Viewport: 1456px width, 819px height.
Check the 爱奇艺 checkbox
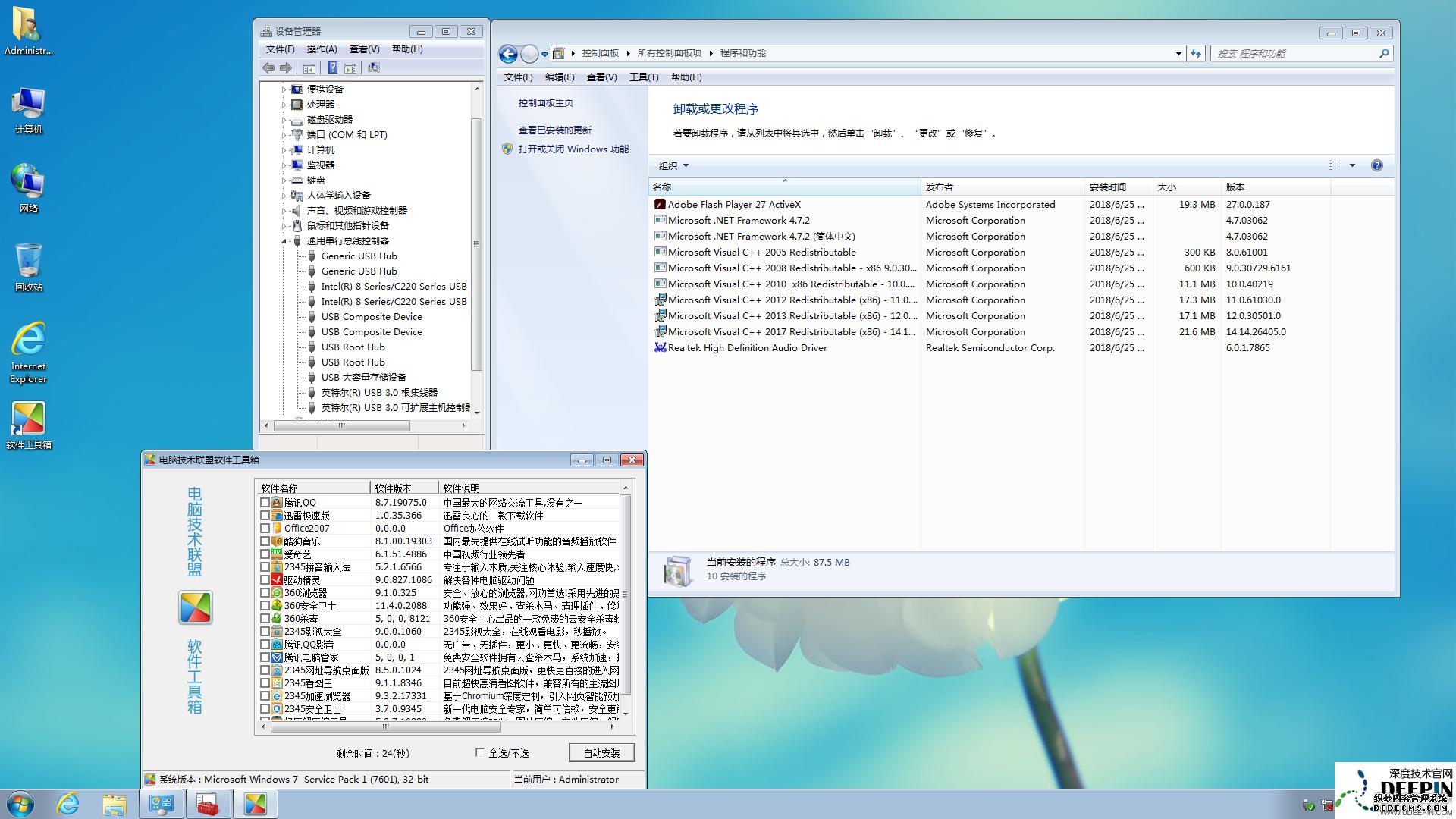pos(265,554)
